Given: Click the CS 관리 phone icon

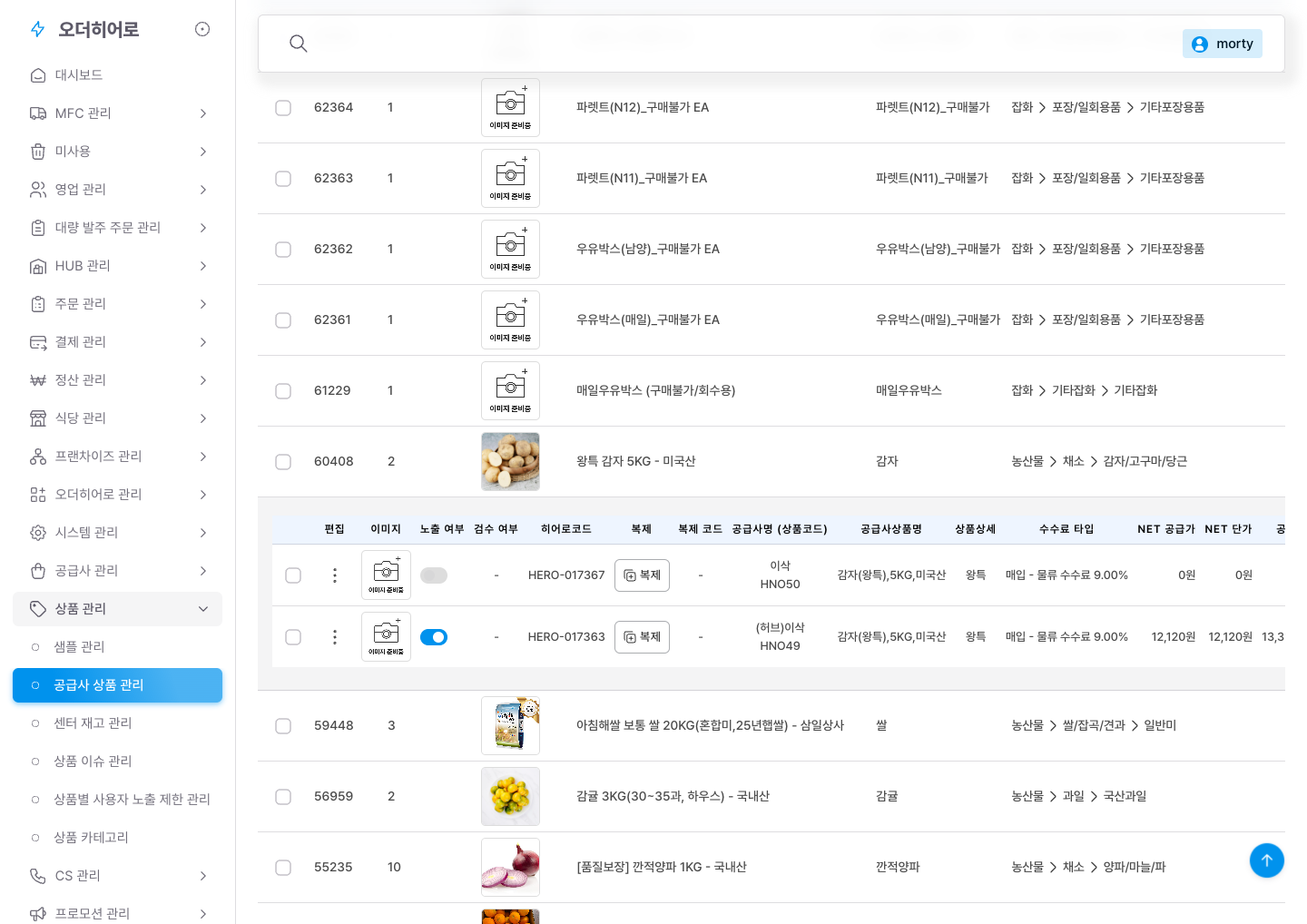Looking at the screenshot, I should coord(38,876).
